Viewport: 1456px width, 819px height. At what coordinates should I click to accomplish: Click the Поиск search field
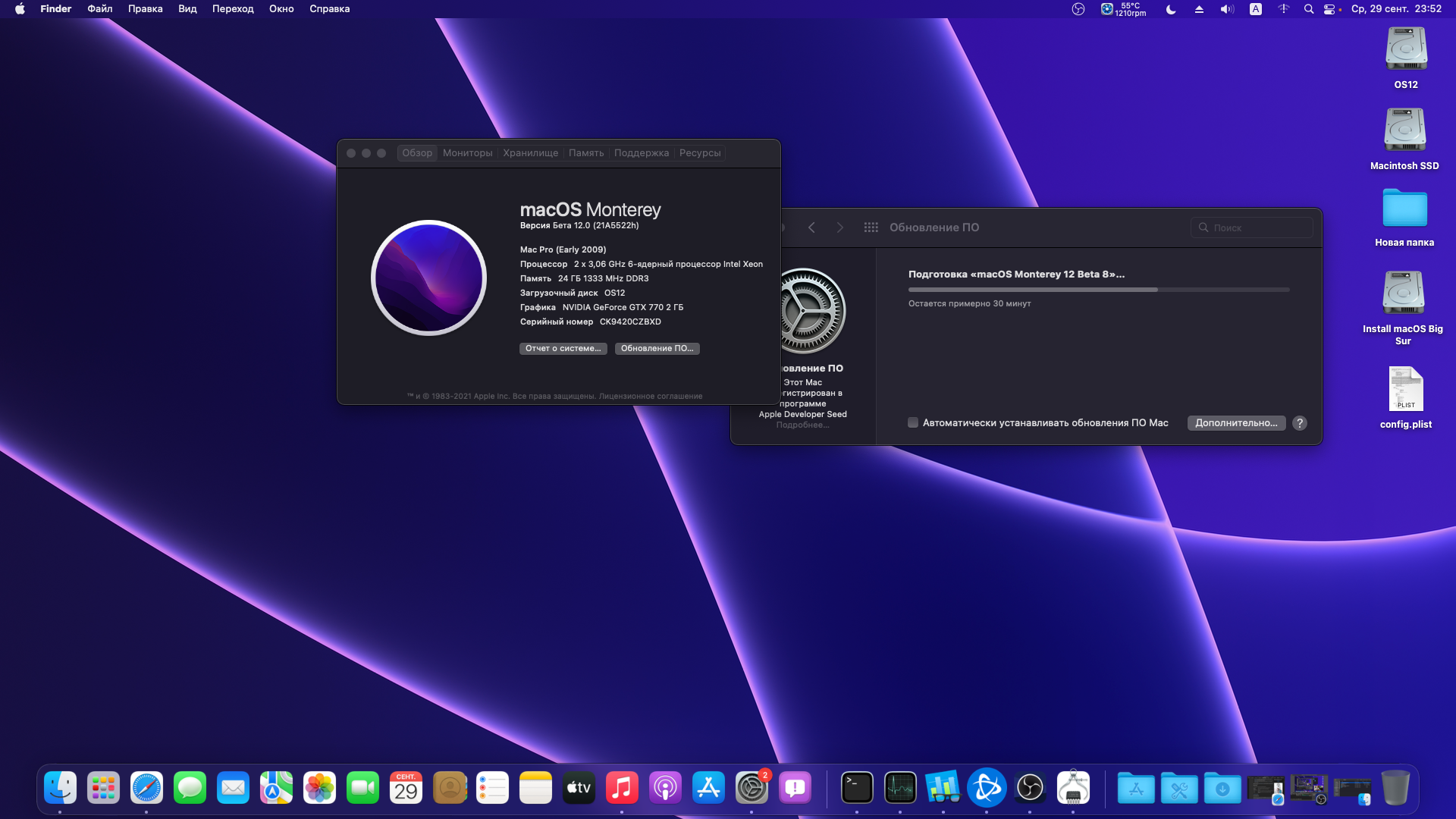point(1251,227)
